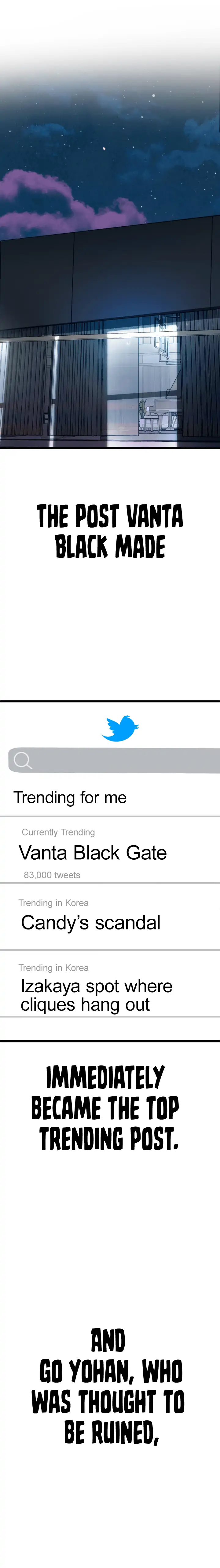The width and height of the screenshot is (220, 1568).
Task: Click the "83,000 tweets" count
Action: (x=52, y=875)
